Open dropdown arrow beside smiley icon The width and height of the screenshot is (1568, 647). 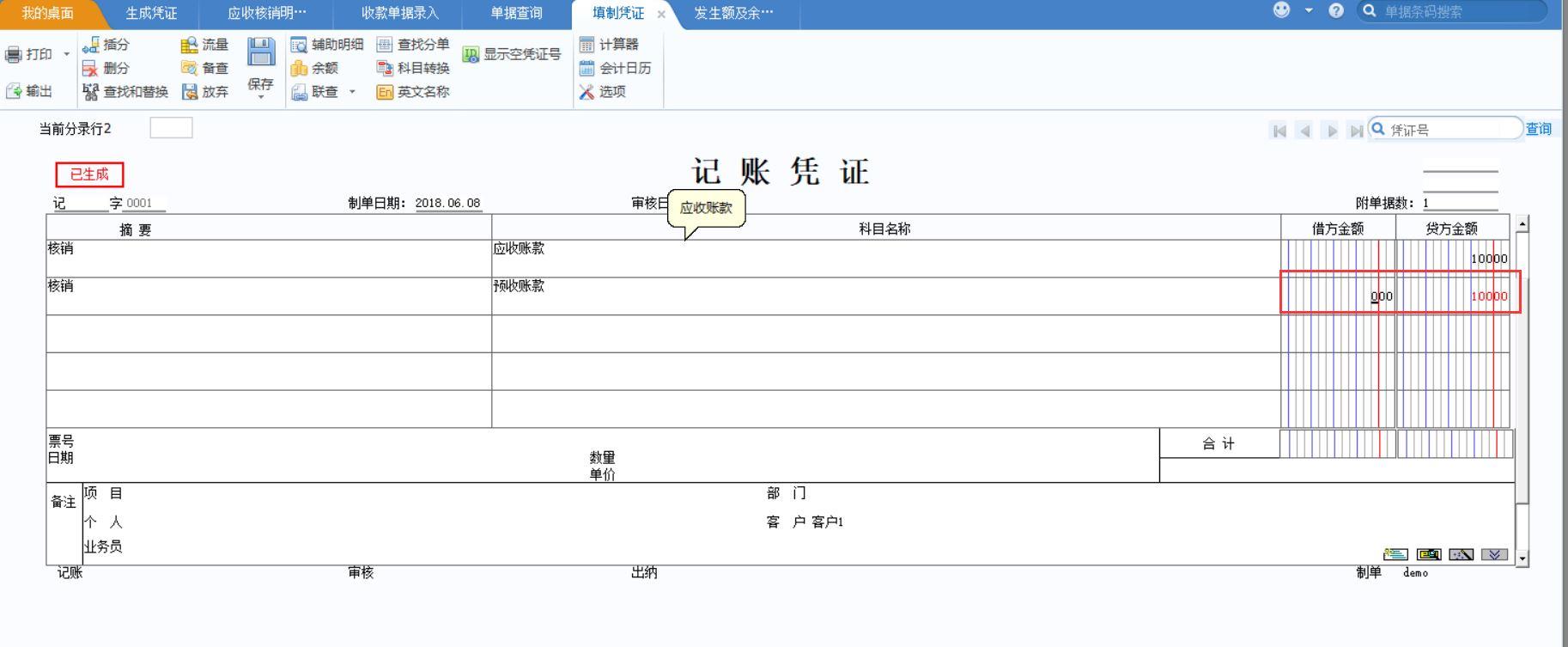click(1309, 10)
